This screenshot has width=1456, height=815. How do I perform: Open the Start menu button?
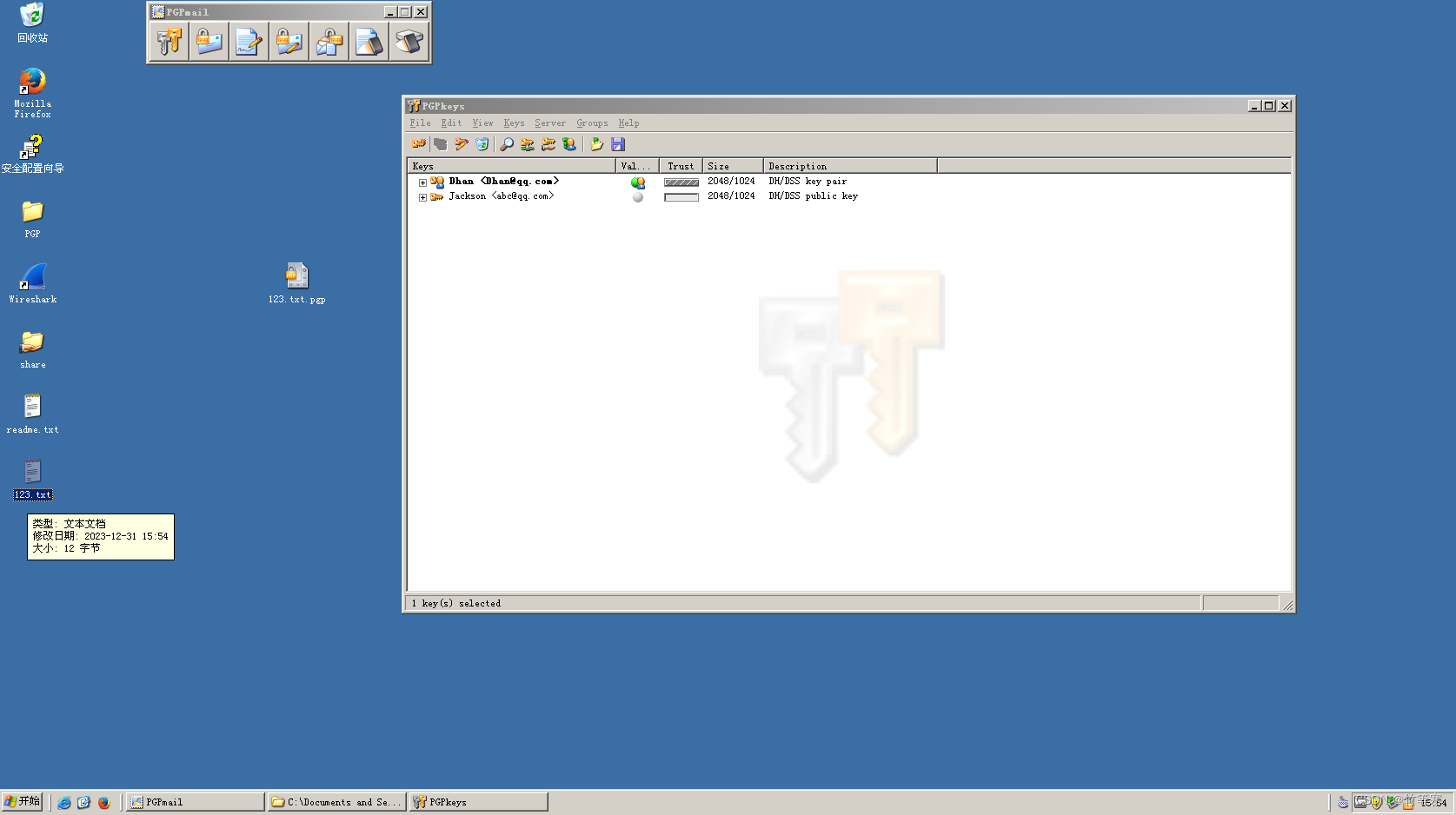tap(22, 802)
